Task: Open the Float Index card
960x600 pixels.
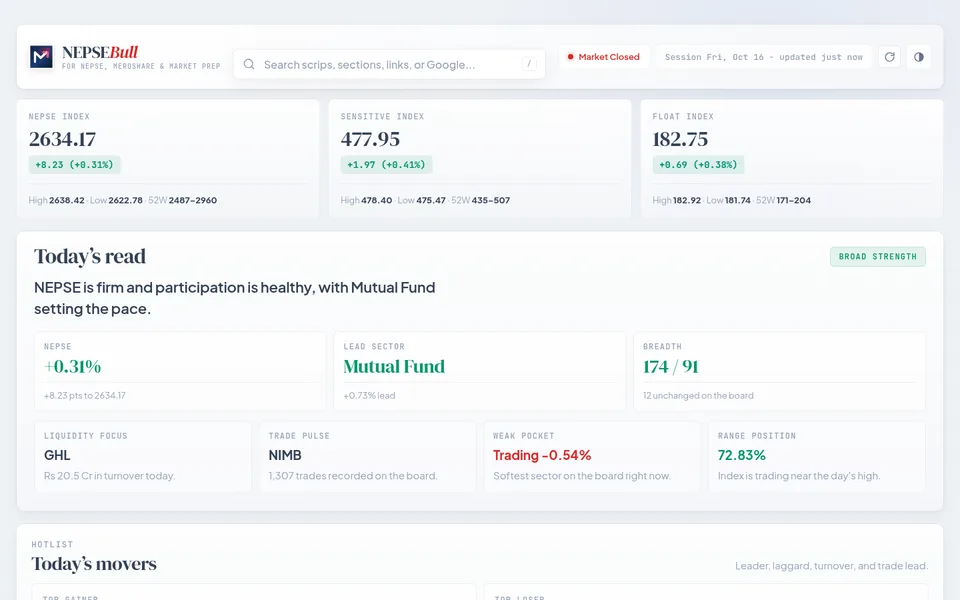Action: [x=792, y=159]
